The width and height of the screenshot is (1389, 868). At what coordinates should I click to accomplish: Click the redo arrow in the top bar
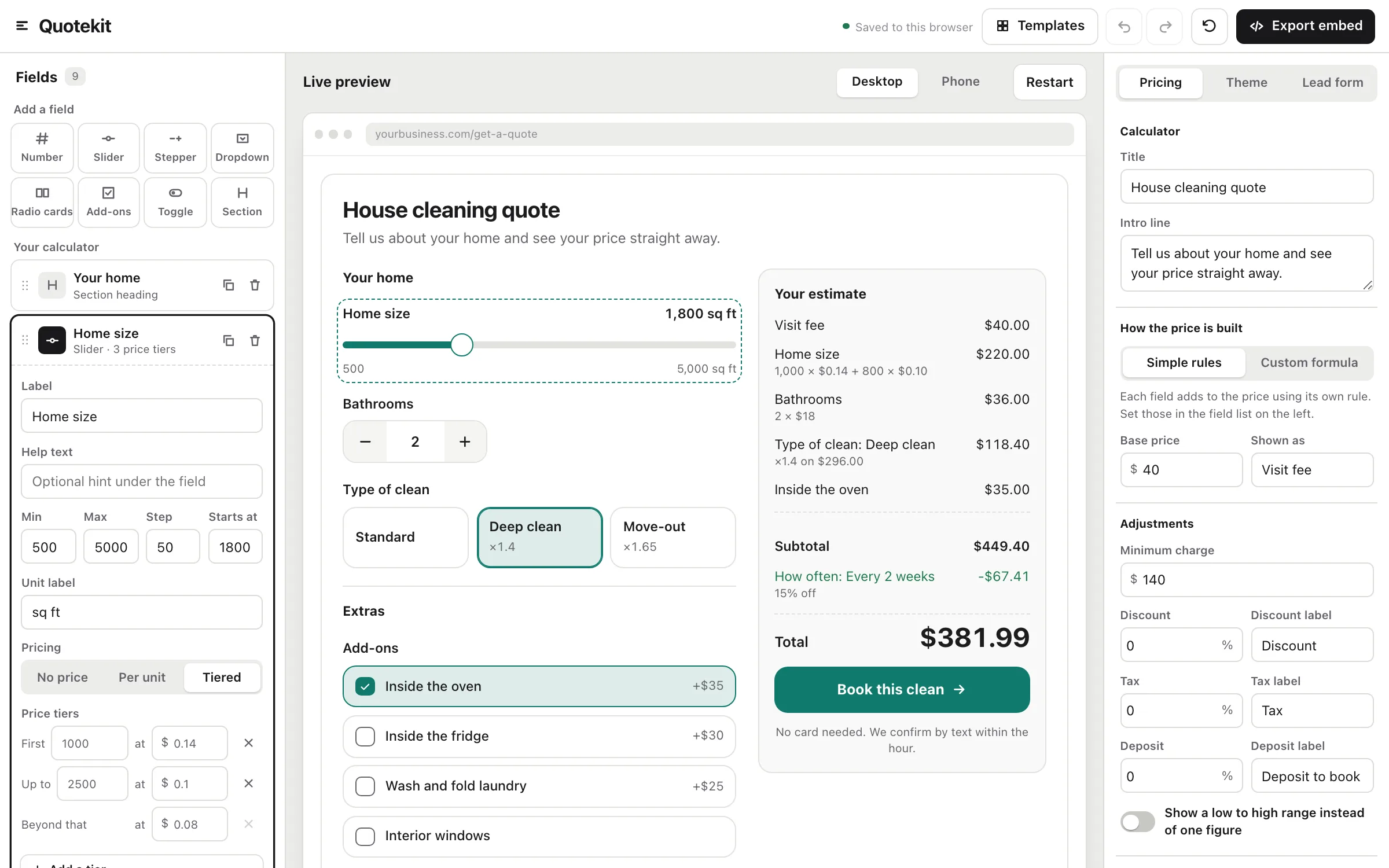point(1165,26)
